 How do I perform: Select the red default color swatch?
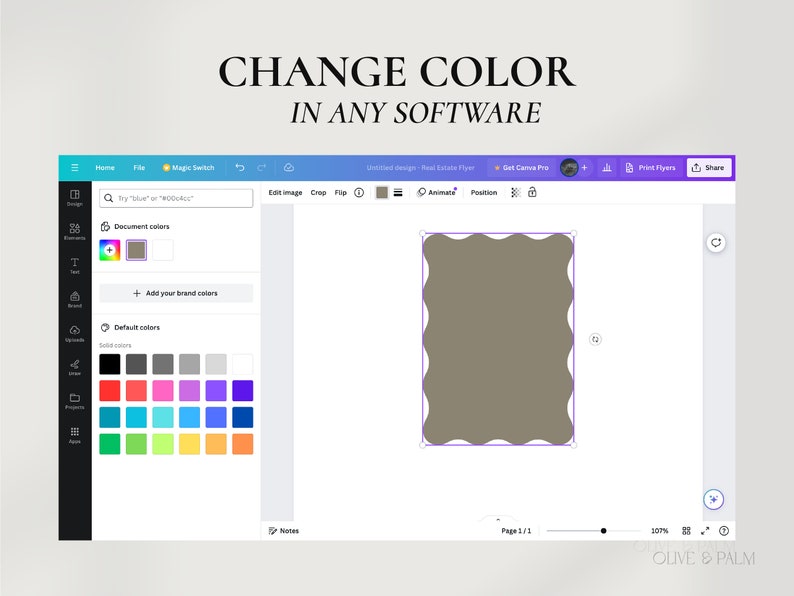coord(110,391)
